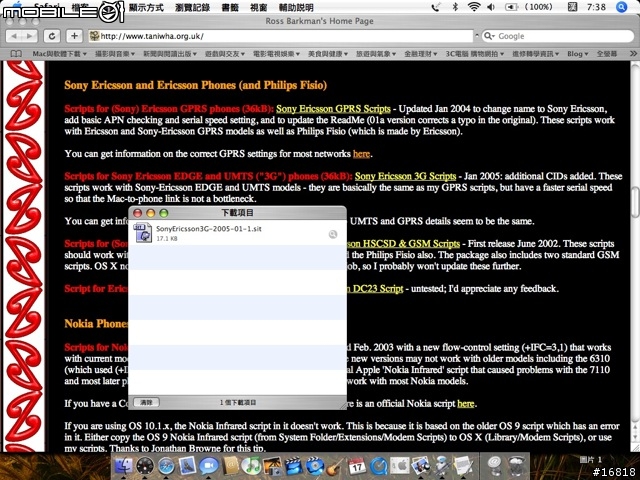
Task: Click the Spotlight search icon
Action: [622, 7]
